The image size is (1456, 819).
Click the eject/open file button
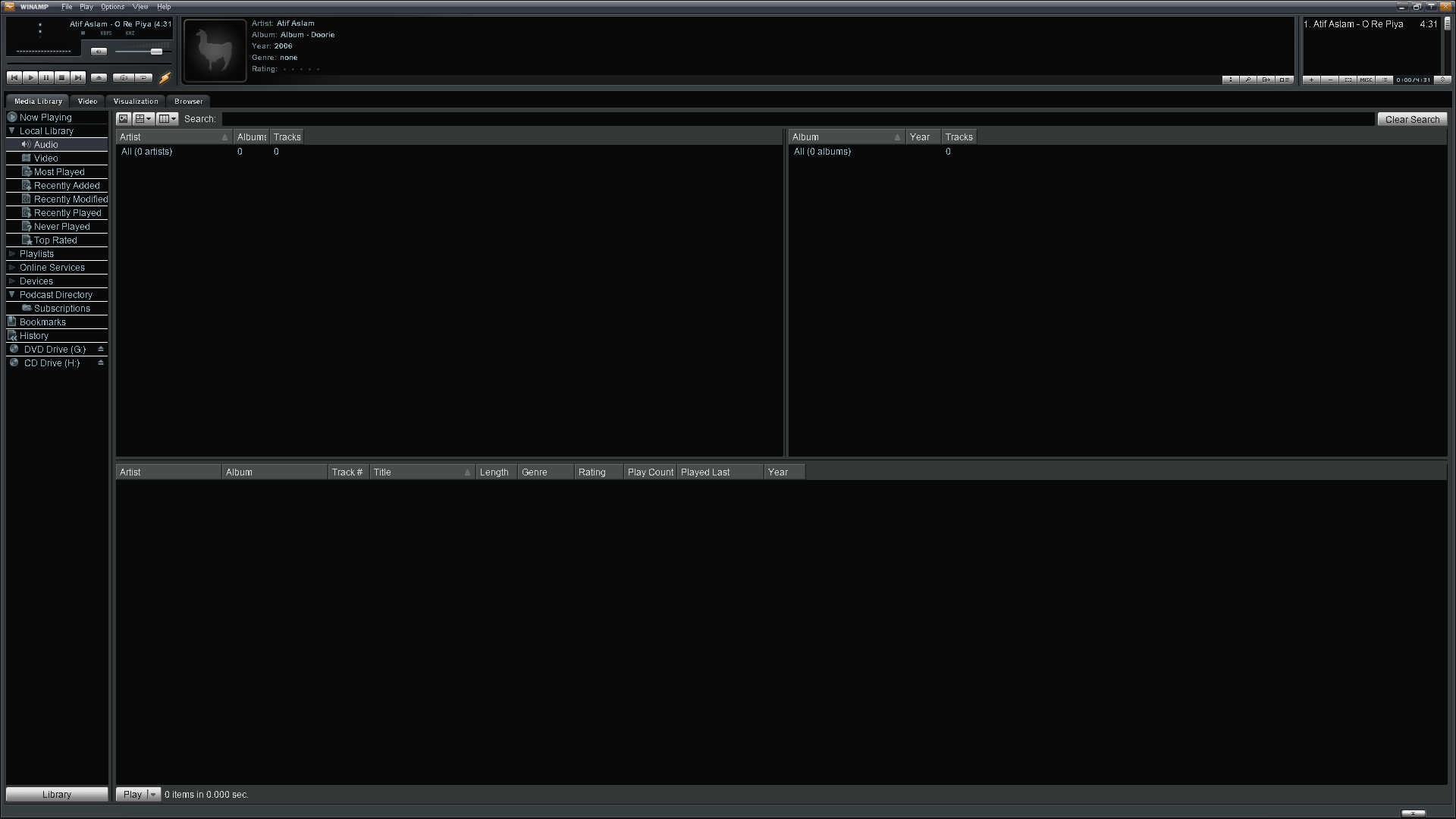[x=99, y=77]
